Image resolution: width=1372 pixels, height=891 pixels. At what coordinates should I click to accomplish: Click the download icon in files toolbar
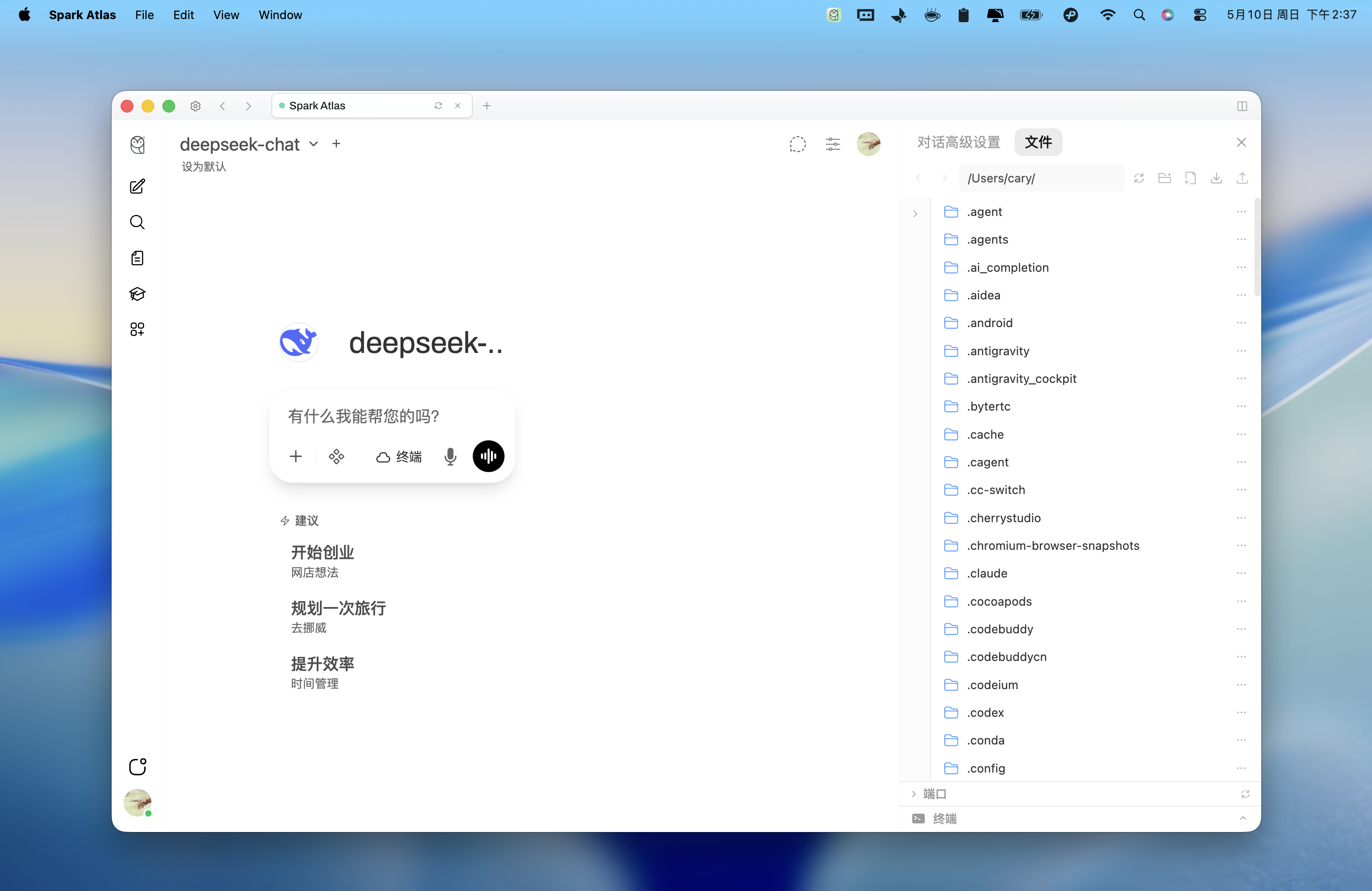[x=1216, y=178]
